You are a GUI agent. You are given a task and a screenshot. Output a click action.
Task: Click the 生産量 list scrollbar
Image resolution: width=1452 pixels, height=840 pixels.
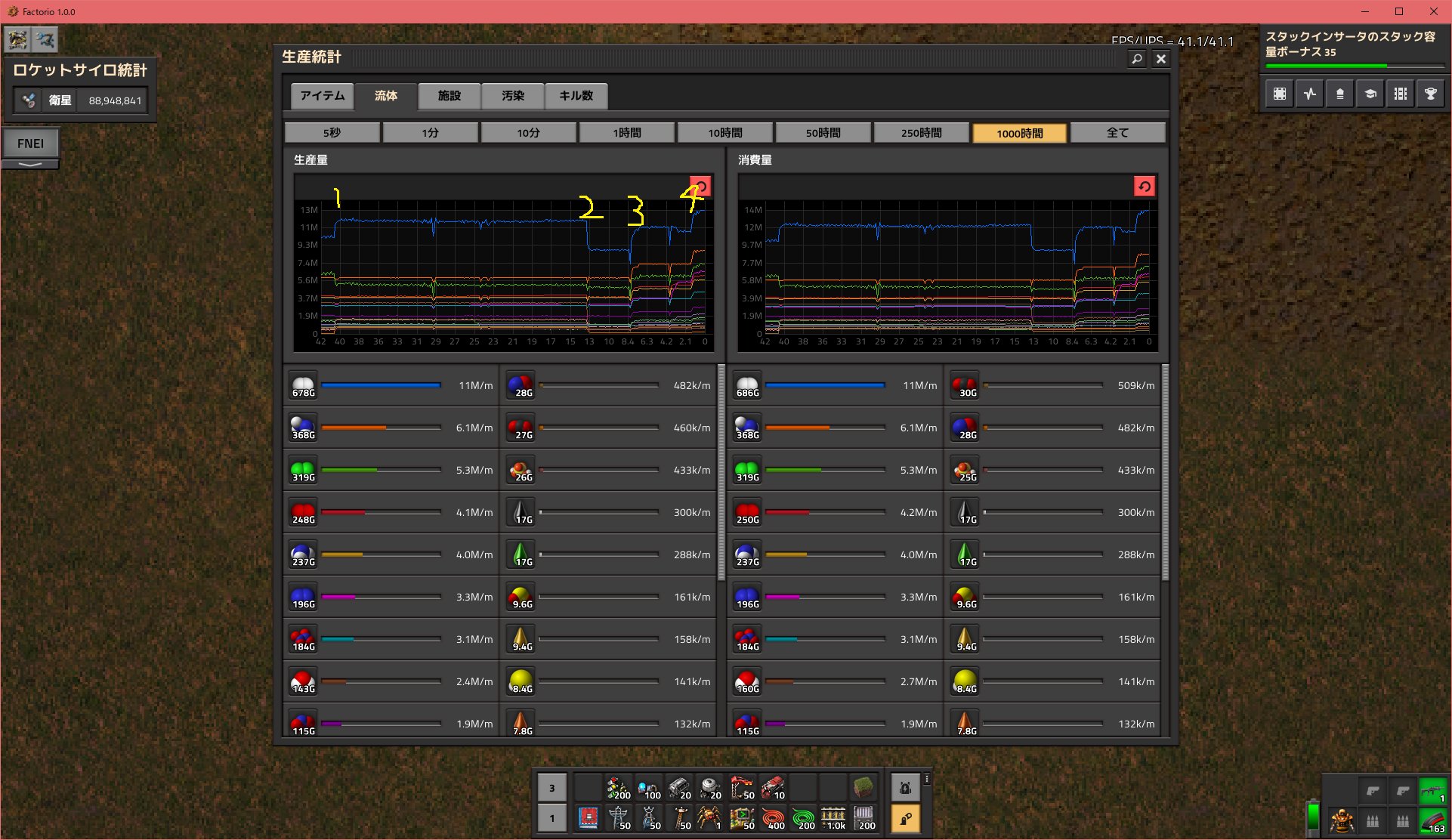click(x=721, y=472)
